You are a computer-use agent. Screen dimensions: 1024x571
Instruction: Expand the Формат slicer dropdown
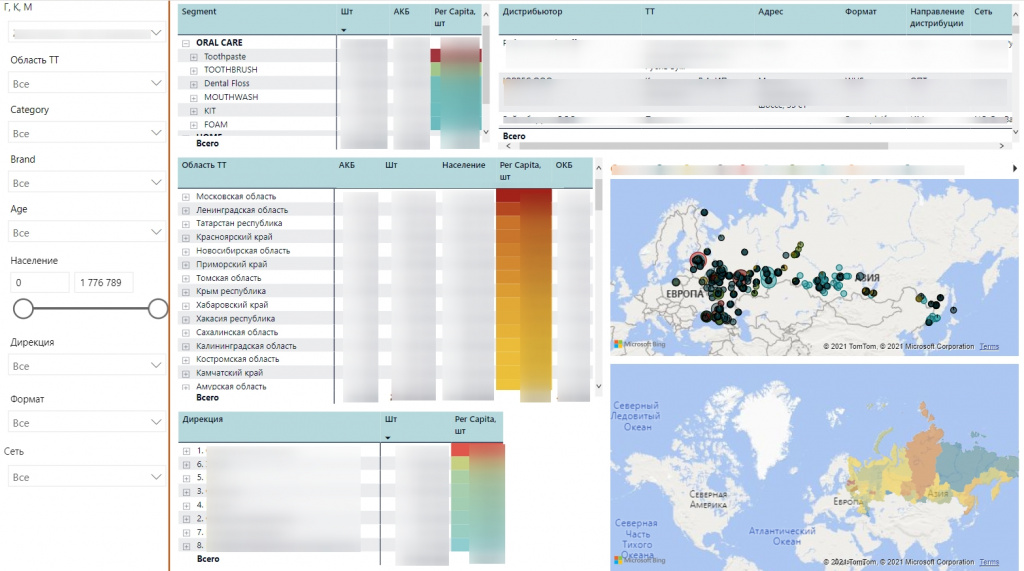coord(86,423)
